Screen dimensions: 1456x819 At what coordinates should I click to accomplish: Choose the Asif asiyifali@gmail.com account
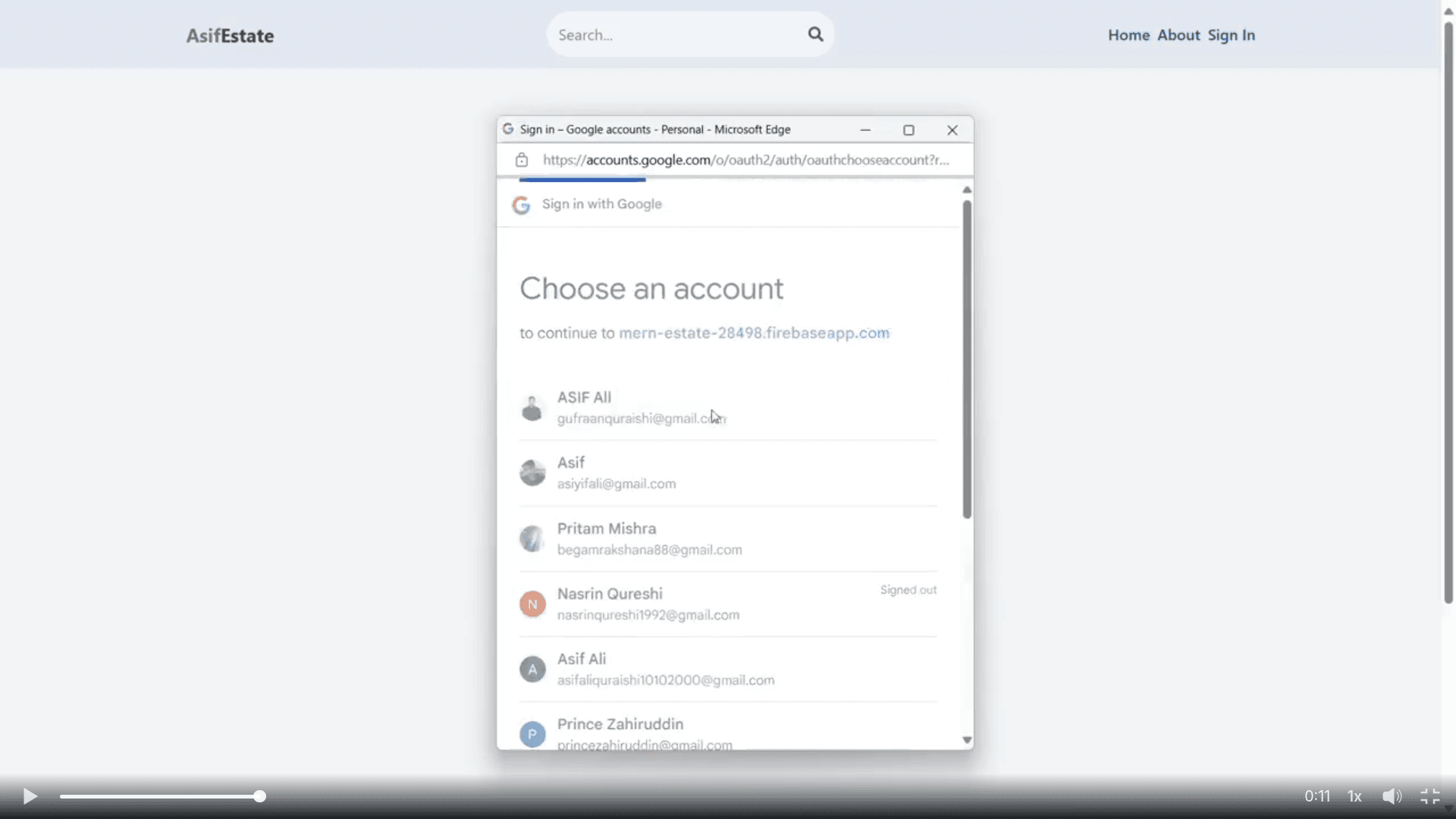pos(728,472)
